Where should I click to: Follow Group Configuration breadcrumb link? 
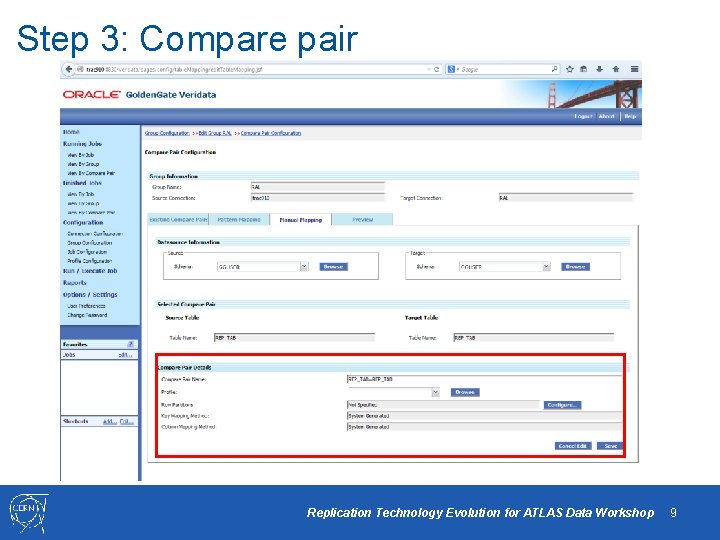click(167, 133)
